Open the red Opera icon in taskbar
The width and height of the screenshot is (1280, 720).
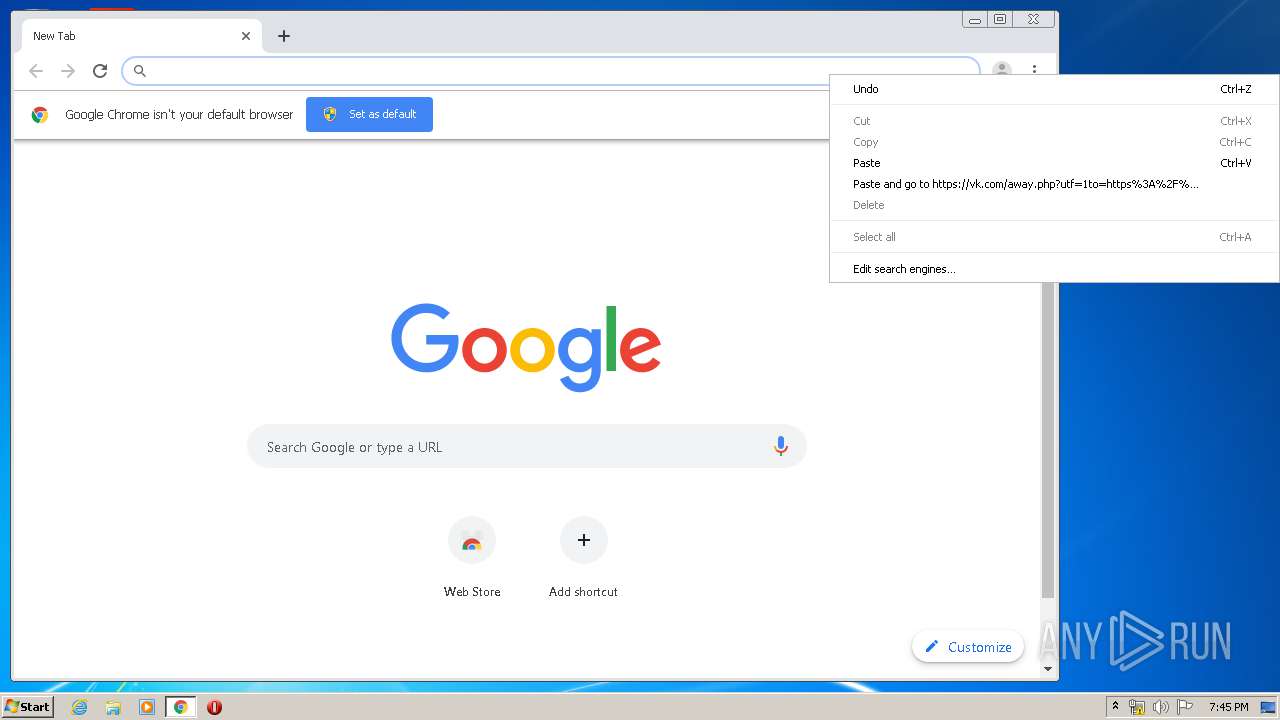tap(214, 707)
